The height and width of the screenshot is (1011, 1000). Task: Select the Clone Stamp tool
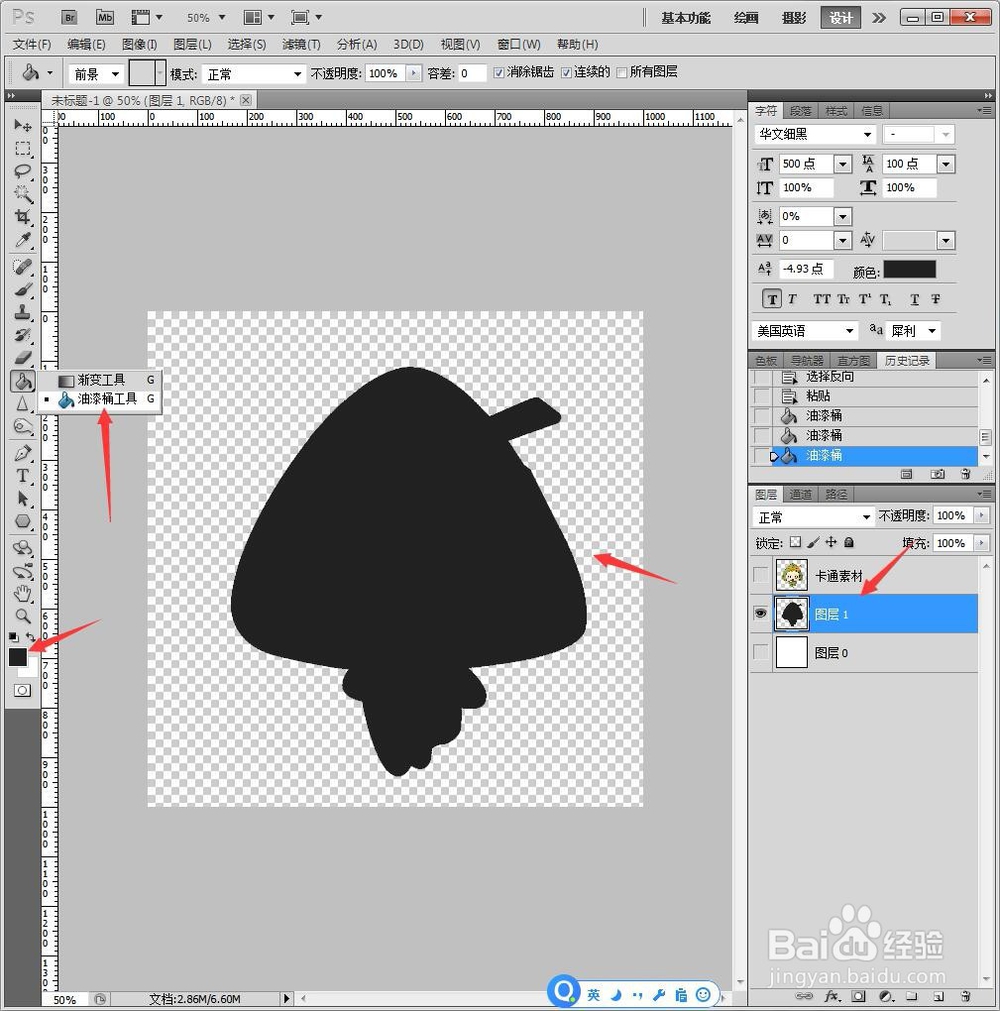23,313
